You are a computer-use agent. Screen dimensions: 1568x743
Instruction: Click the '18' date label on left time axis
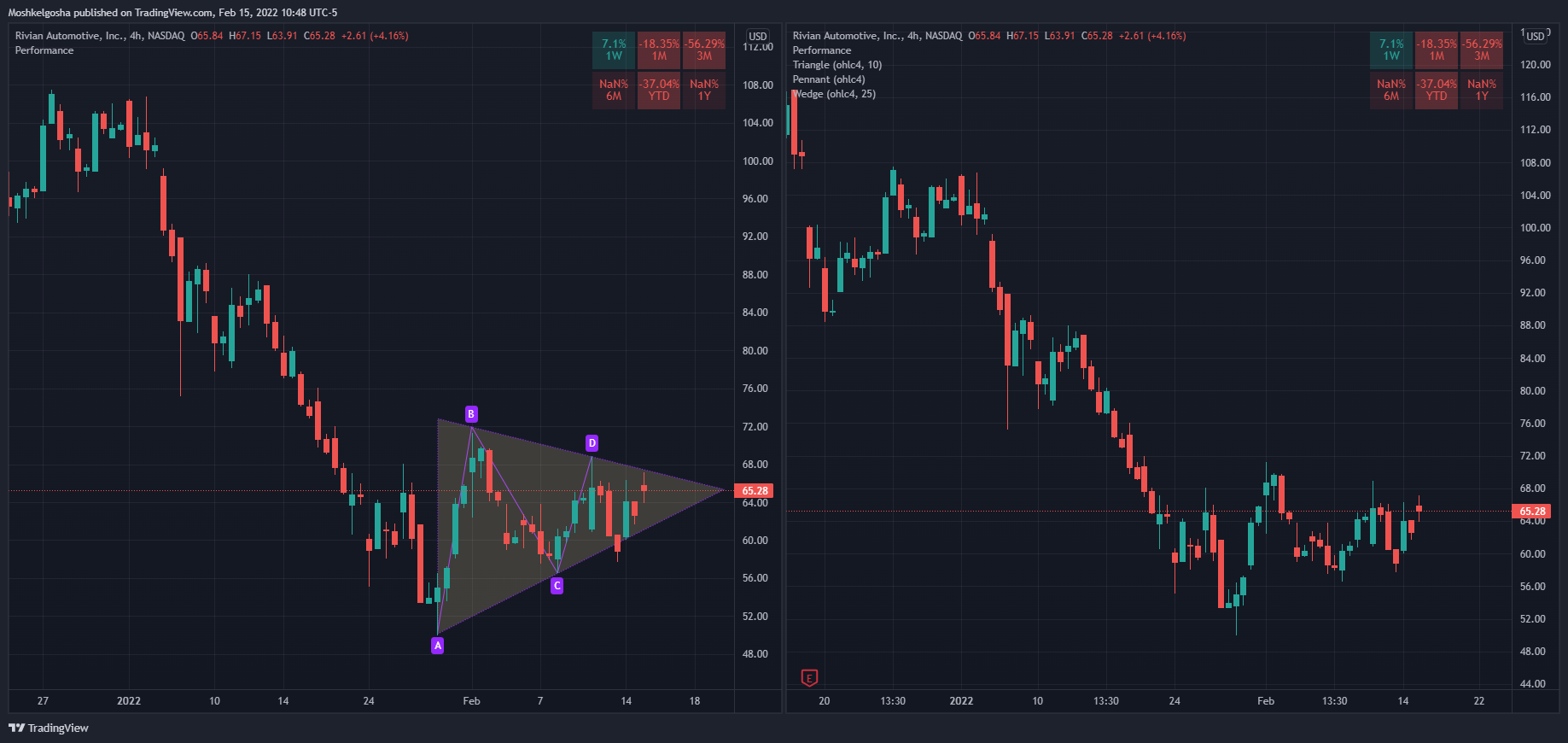coord(695,700)
